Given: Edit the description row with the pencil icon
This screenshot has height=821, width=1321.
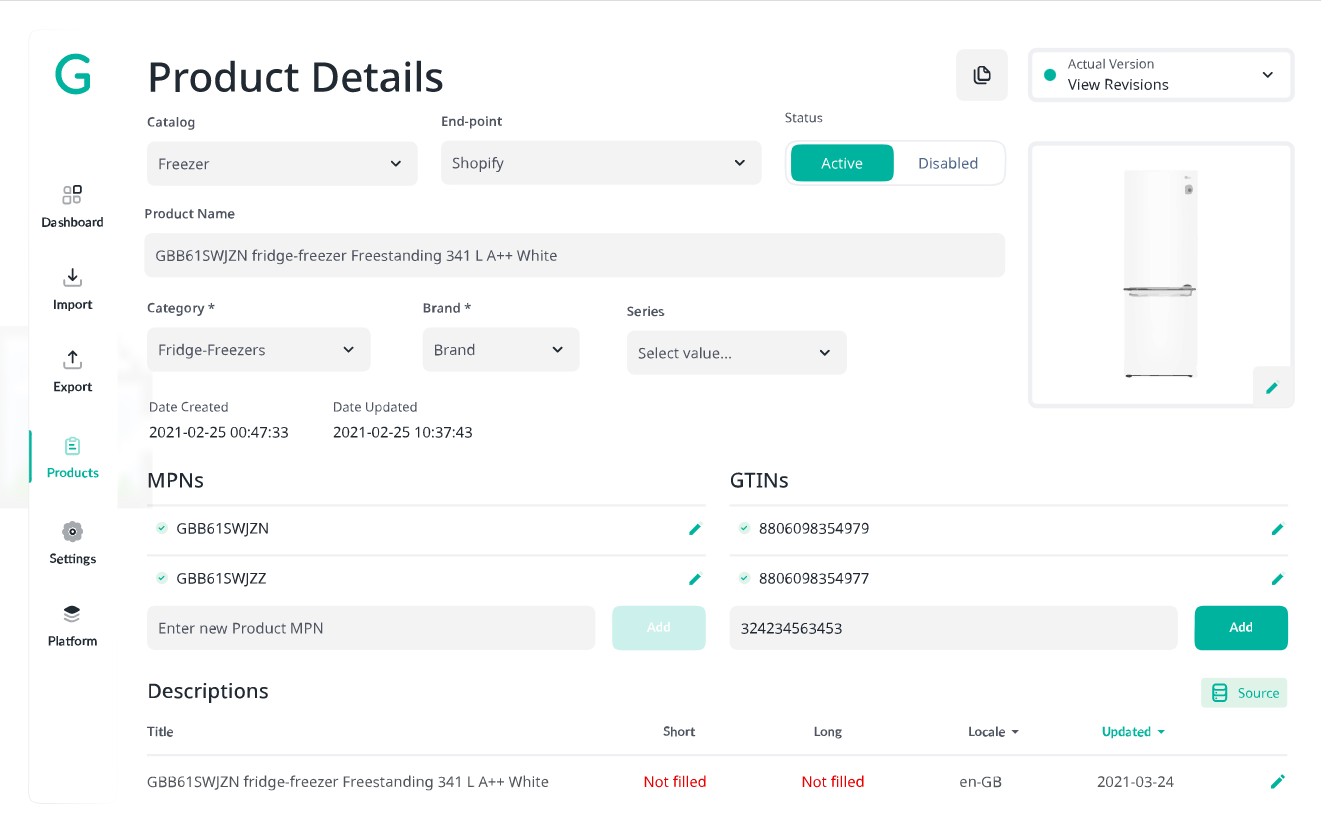Looking at the screenshot, I should pyautogui.click(x=1278, y=781).
